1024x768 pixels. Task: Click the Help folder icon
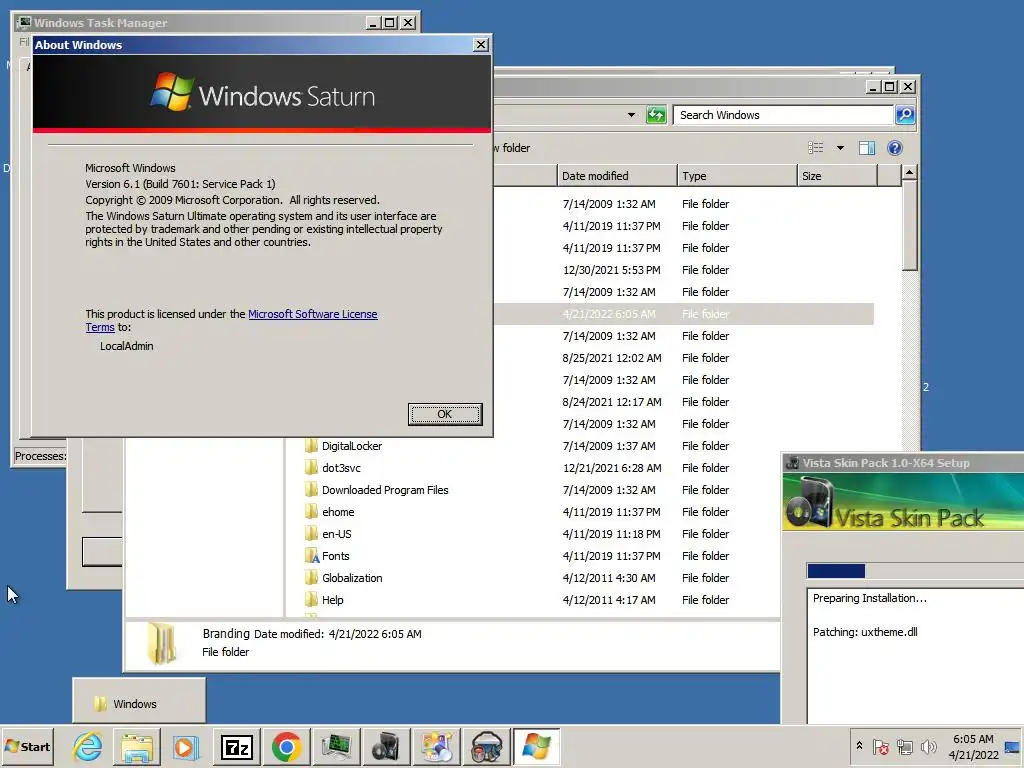(x=312, y=600)
